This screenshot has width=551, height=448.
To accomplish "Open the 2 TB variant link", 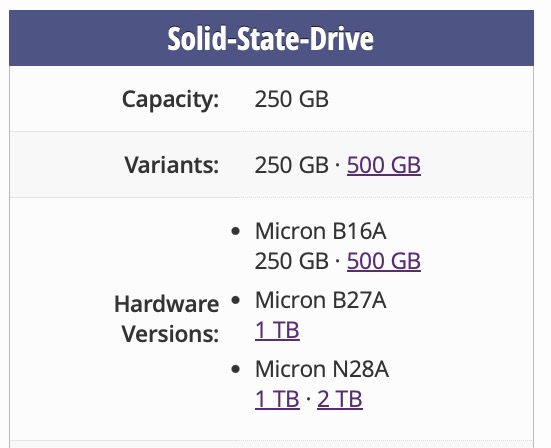I will [339, 399].
